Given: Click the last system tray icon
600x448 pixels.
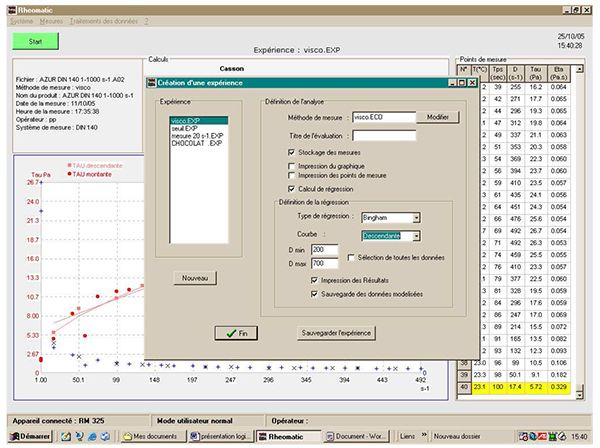Looking at the screenshot, I should click(x=562, y=436).
